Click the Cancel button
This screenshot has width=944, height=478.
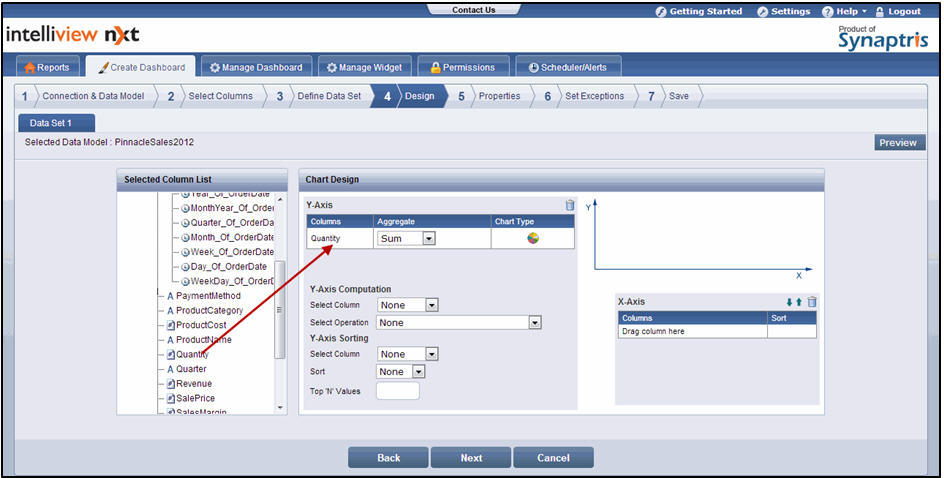553,458
